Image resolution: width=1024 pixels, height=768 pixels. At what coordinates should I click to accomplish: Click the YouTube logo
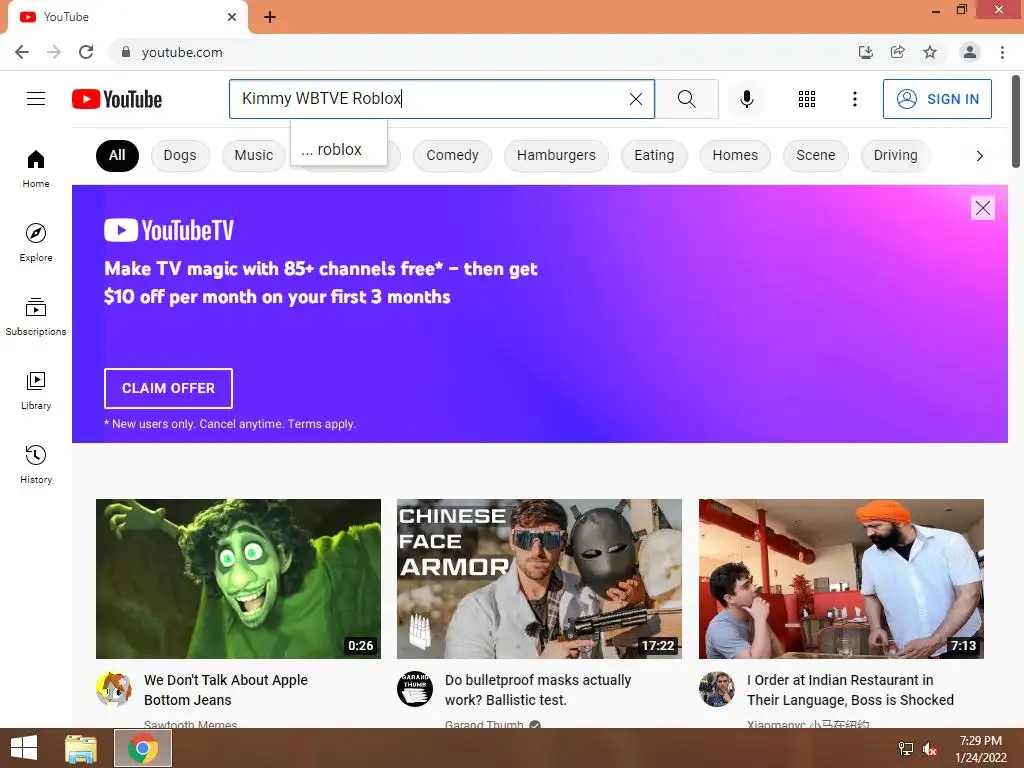click(117, 99)
